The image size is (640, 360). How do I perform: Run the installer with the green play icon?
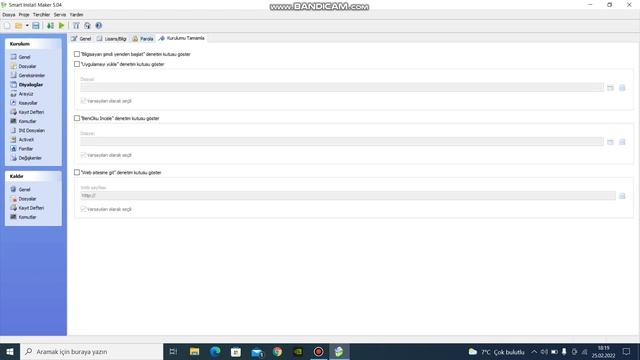(61, 26)
